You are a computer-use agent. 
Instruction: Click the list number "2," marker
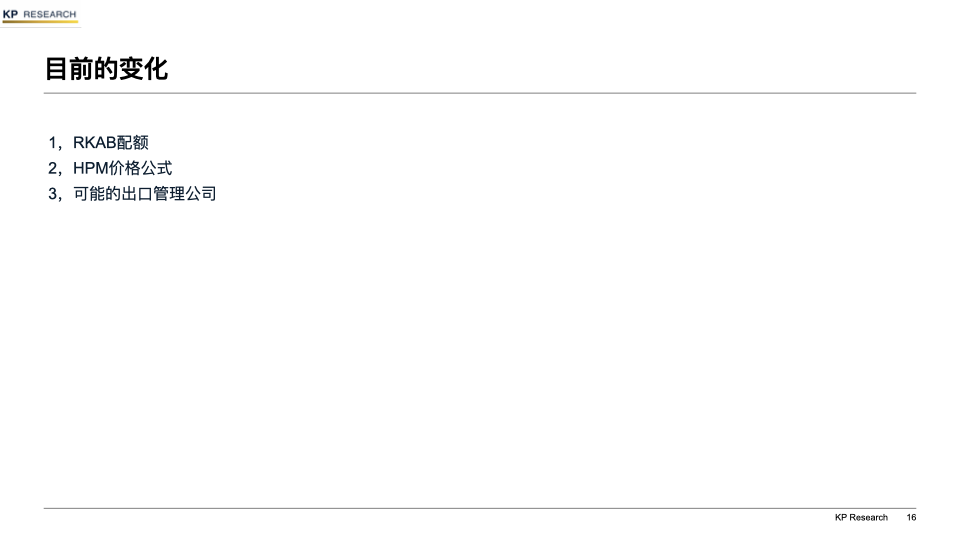pos(55,168)
